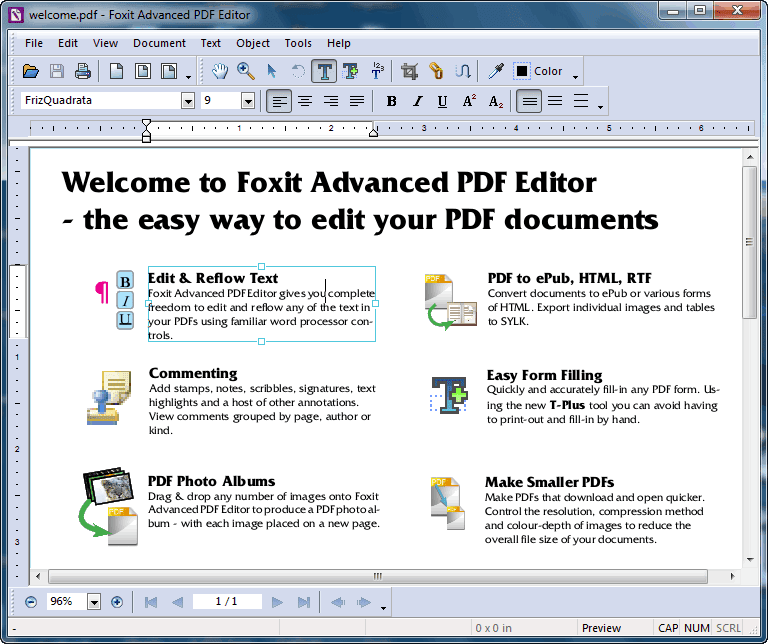Navigate forward to next view
Image resolution: width=768 pixels, height=644 pixels.
[x=363, y=602]
